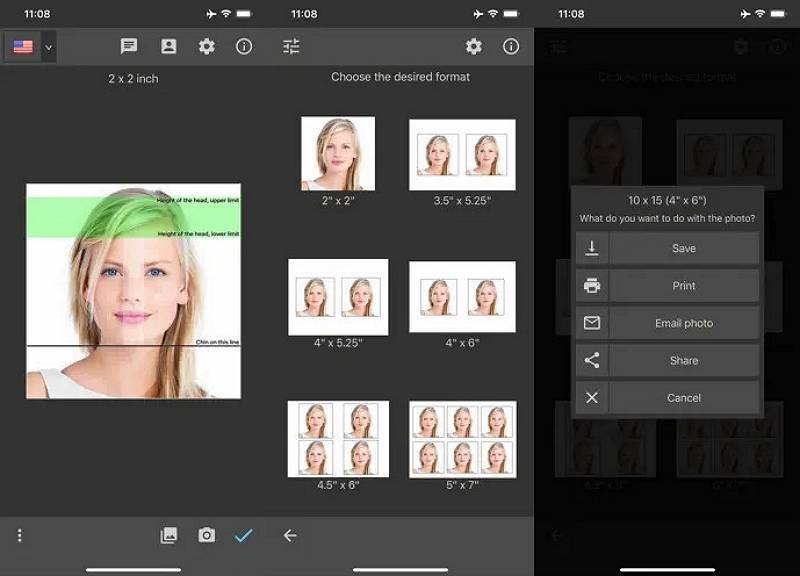
Task: Open settings gear on the first screen
Action: click(x=206, y=46)
